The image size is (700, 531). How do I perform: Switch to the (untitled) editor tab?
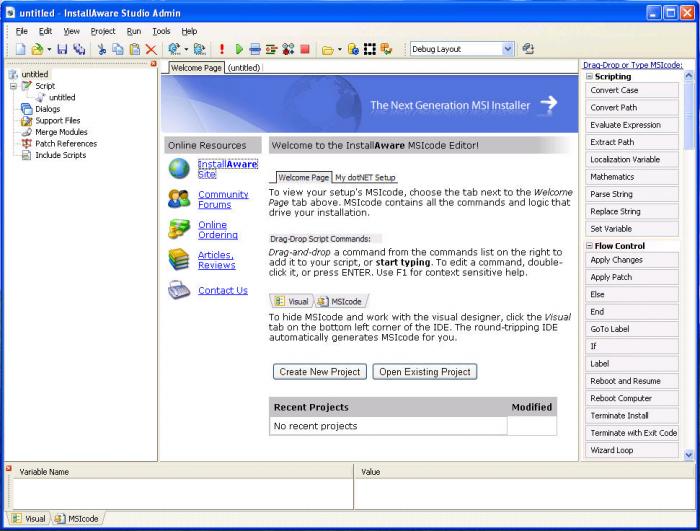click(x=244, y=68)
